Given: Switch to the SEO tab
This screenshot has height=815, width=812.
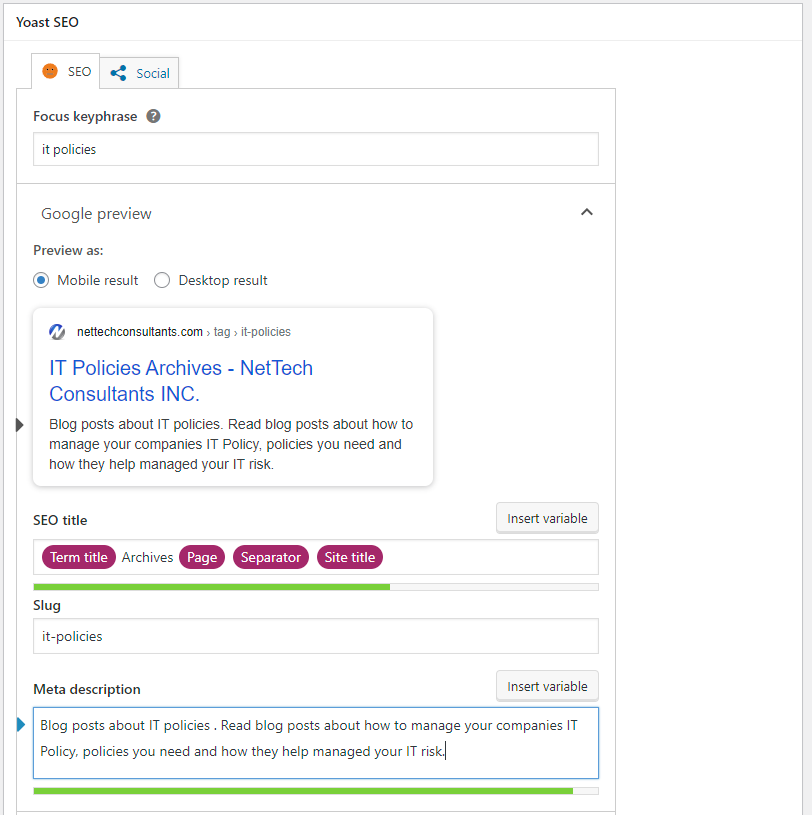Looking at the screenshot, I should click(x=79, y=71).
